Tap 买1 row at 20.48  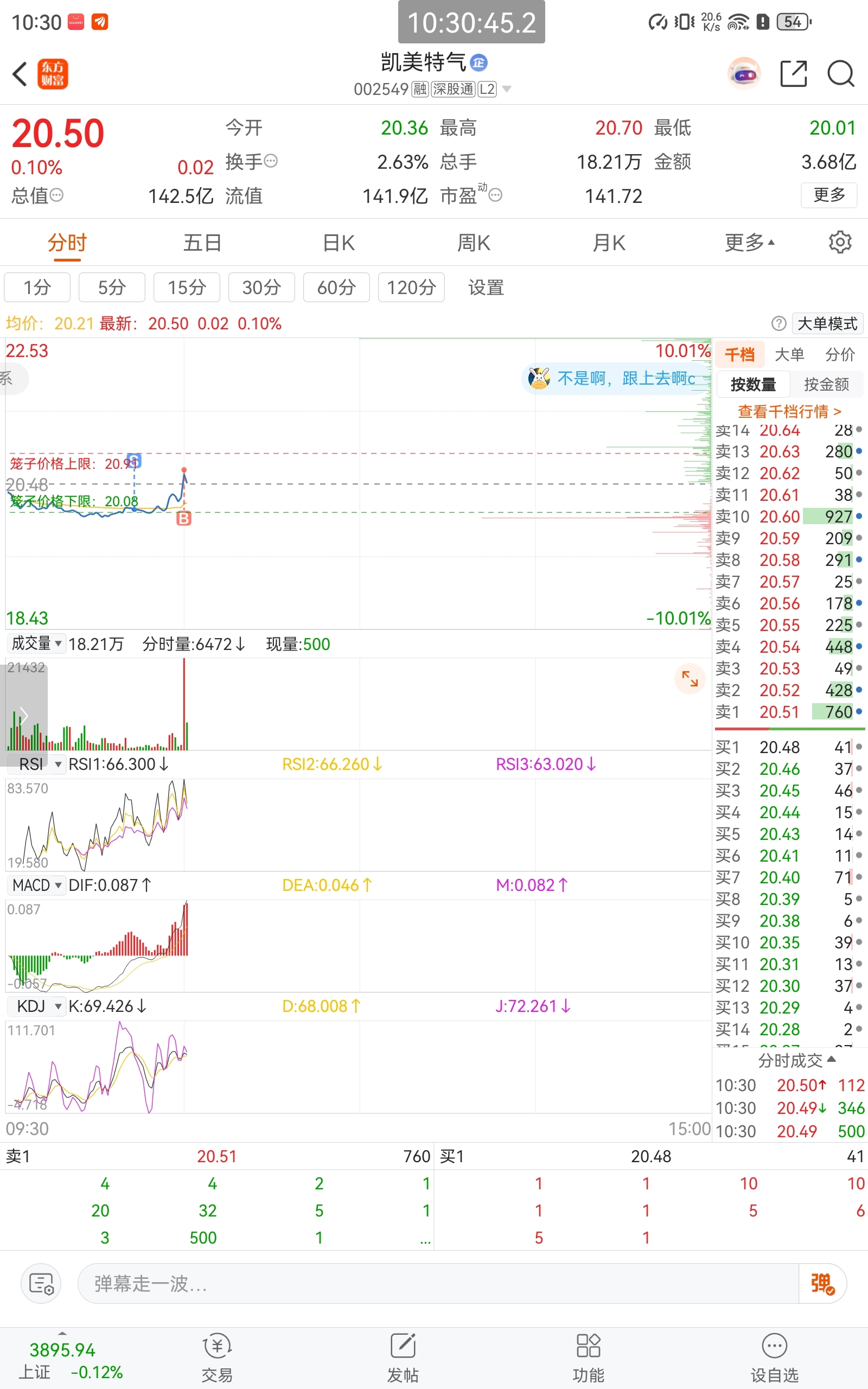pyautogui.click(x=789, y=747)
